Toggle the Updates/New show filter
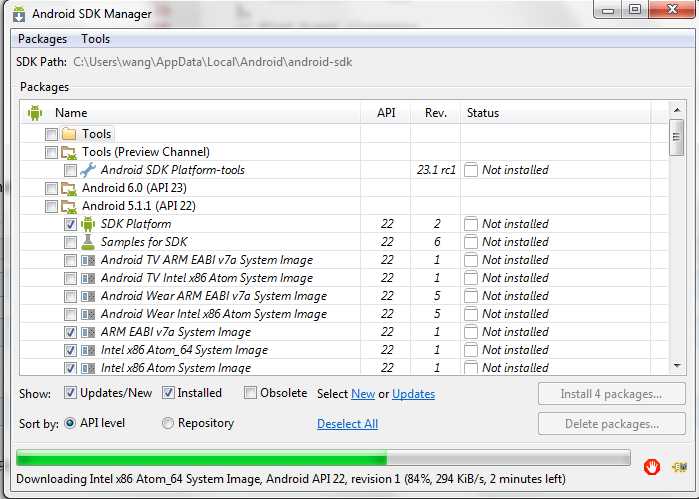 [x=70, y=392]
